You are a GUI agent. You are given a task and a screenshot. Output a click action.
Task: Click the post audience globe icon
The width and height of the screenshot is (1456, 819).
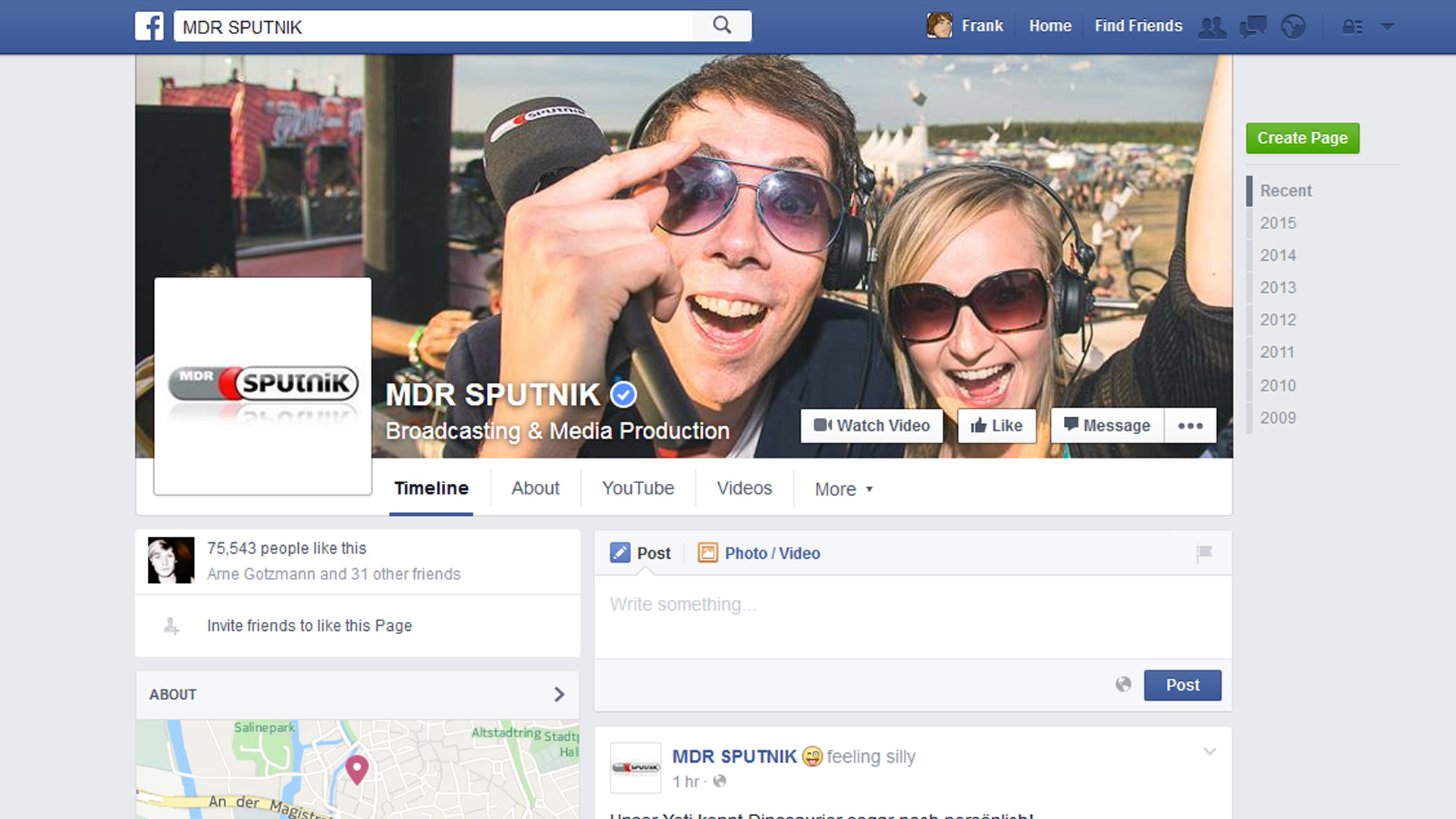point(1123,685)
